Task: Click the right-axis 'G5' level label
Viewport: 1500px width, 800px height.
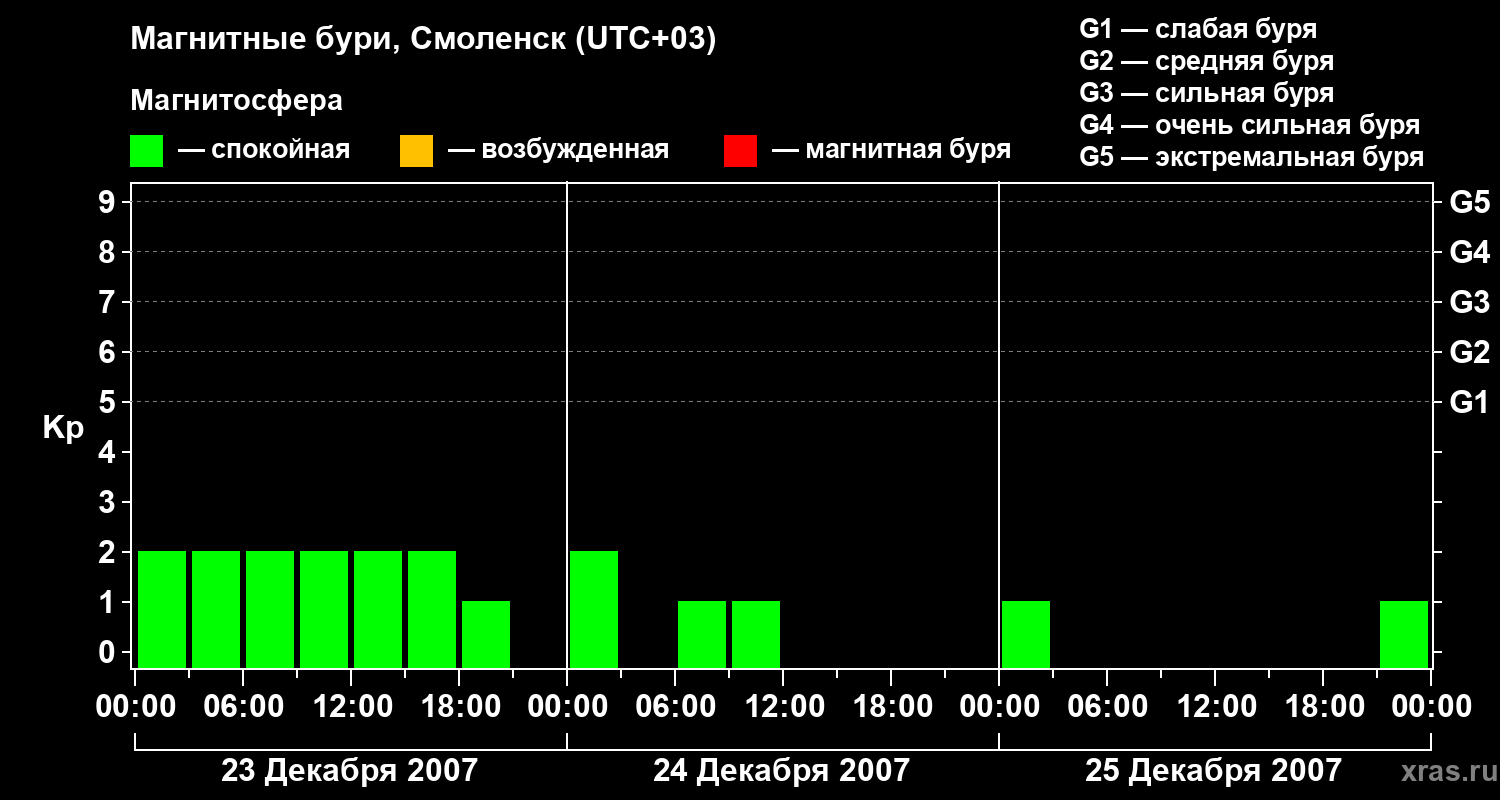Action: (x=1469, y=202)
